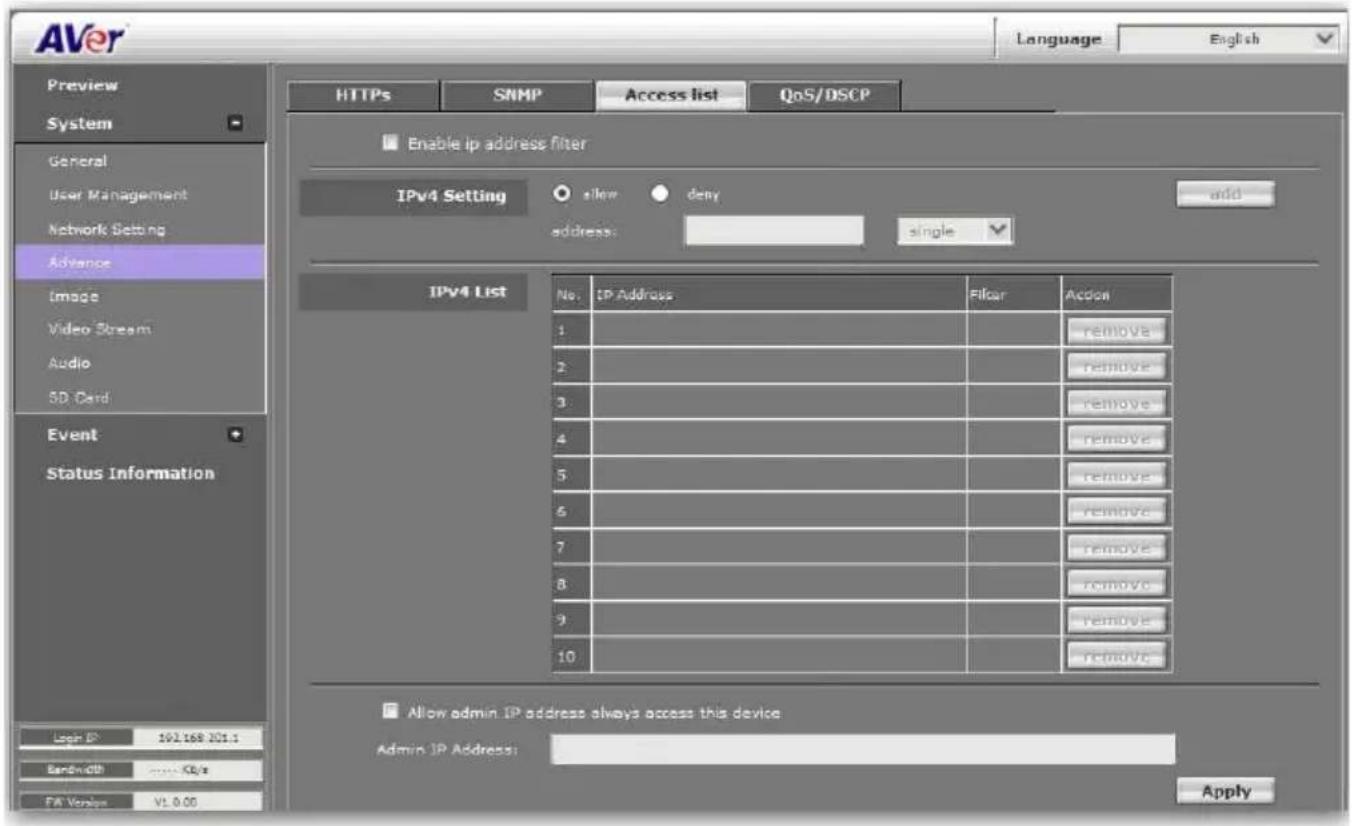Open the QoS/DSCP tab

pos(824,95)
